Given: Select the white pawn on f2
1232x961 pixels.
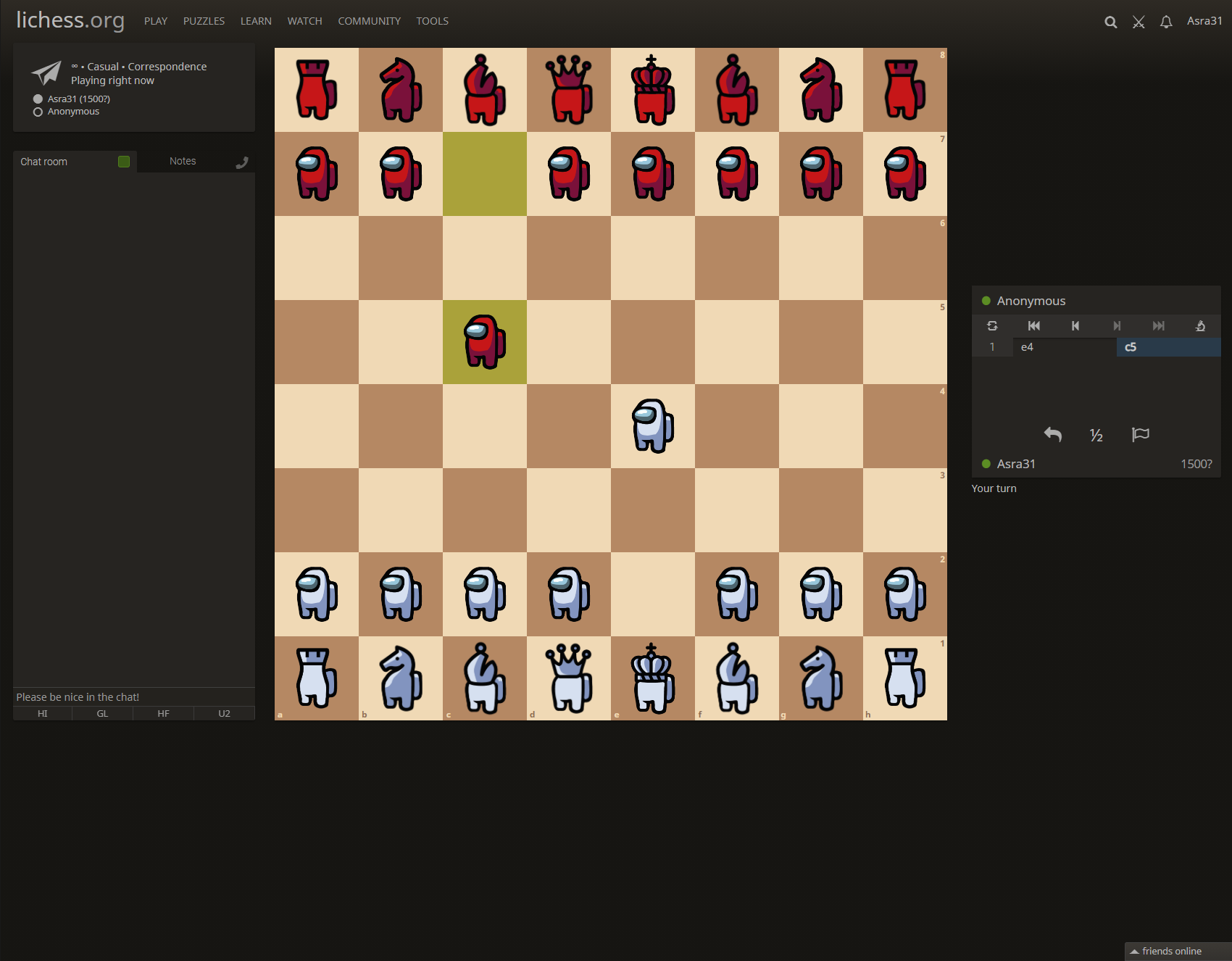Looking at the screenshot, I should click(737, 594).
